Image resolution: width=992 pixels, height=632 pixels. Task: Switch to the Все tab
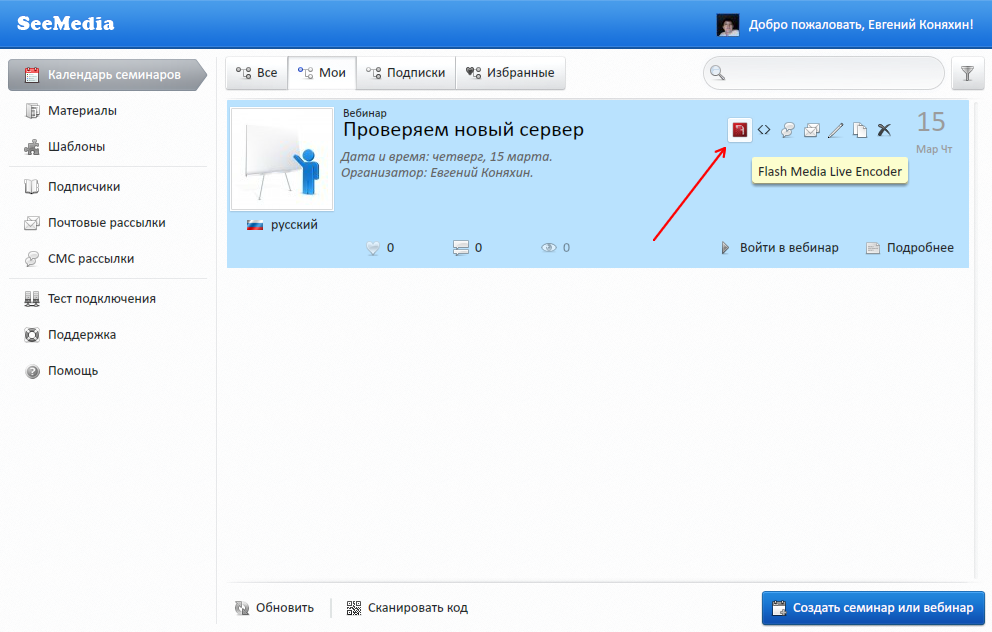pyautogui.click(x=257, y=73)
